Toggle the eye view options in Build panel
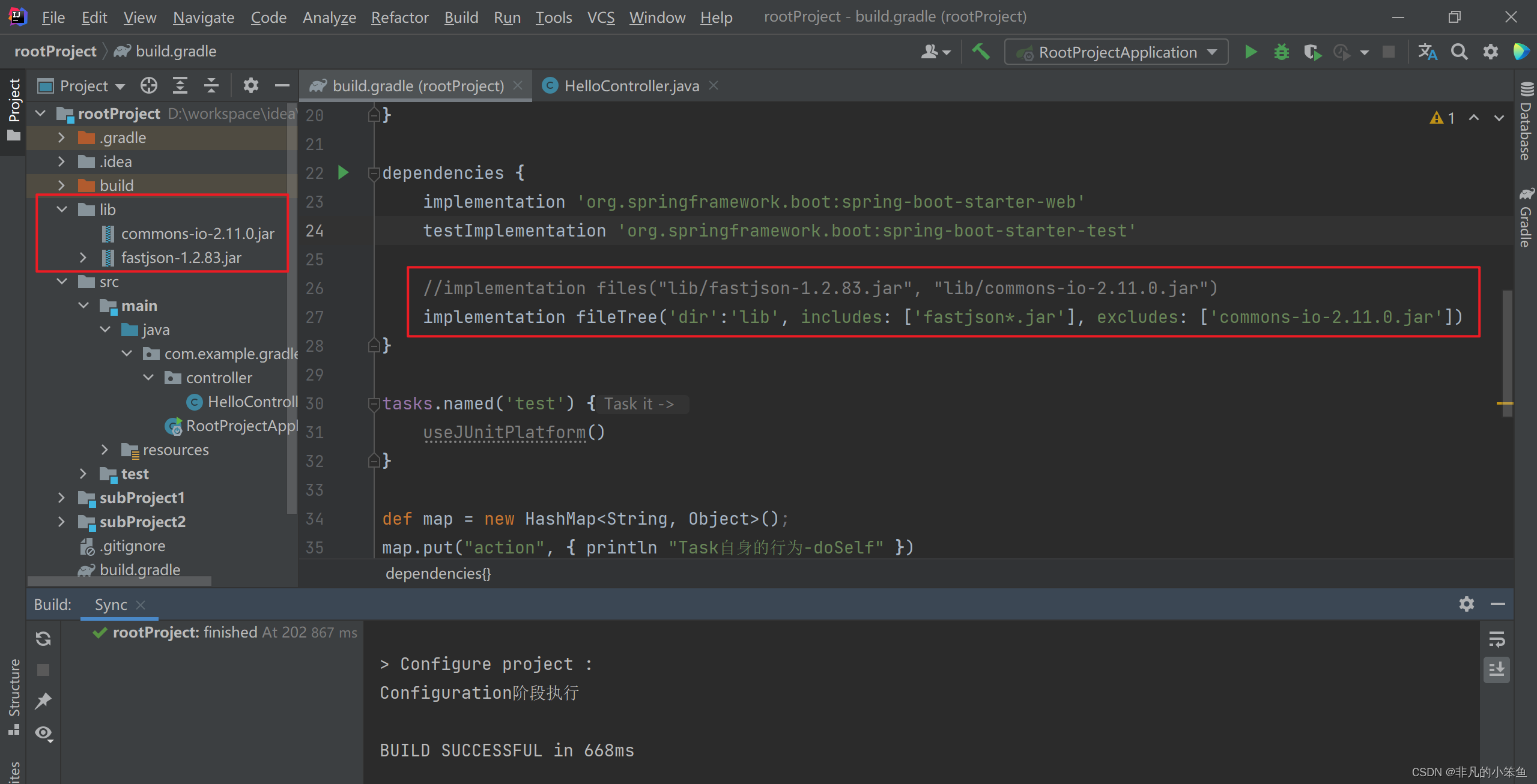Viewport: 1537px width, 784px height. click(43, 733)
